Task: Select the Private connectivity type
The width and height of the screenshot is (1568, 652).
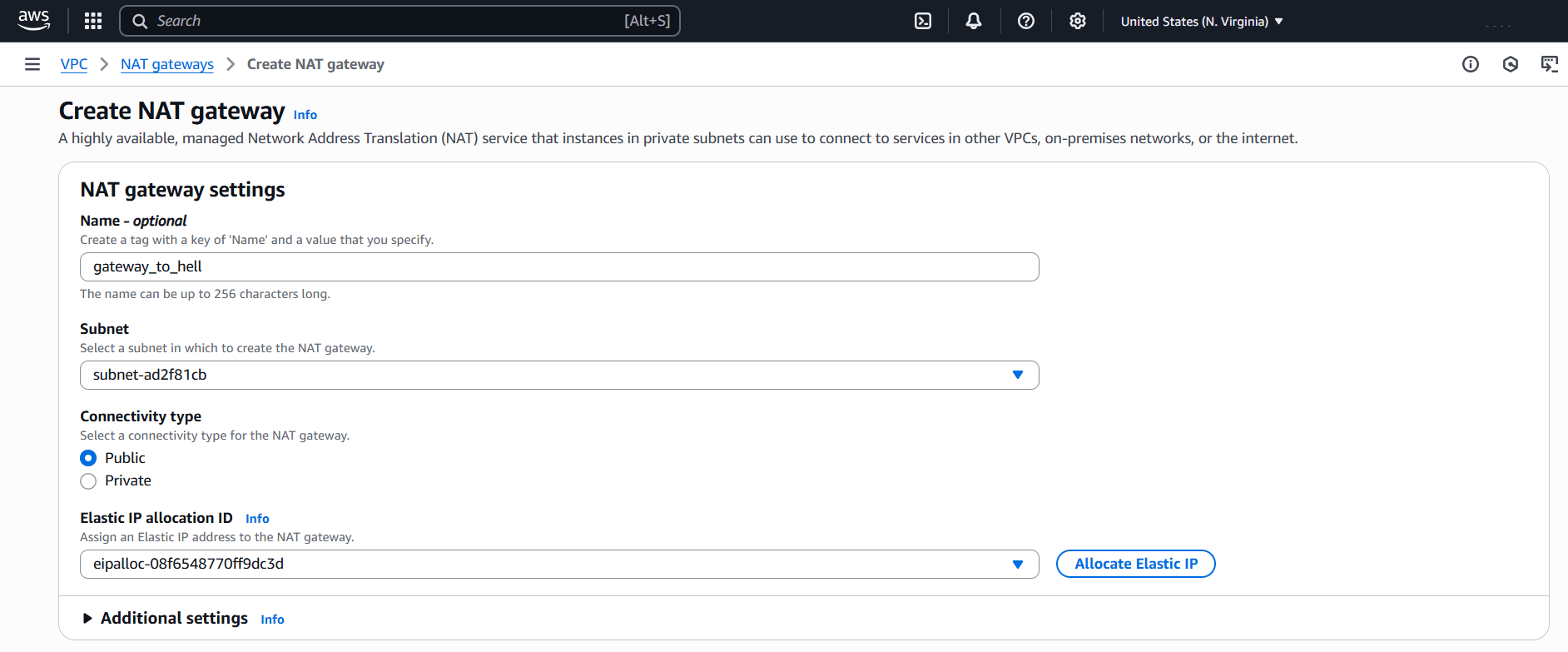Action: [x=88, y=481]
